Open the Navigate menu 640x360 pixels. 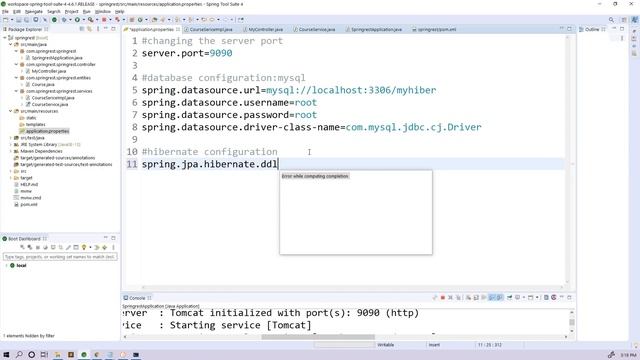(34, 11)
